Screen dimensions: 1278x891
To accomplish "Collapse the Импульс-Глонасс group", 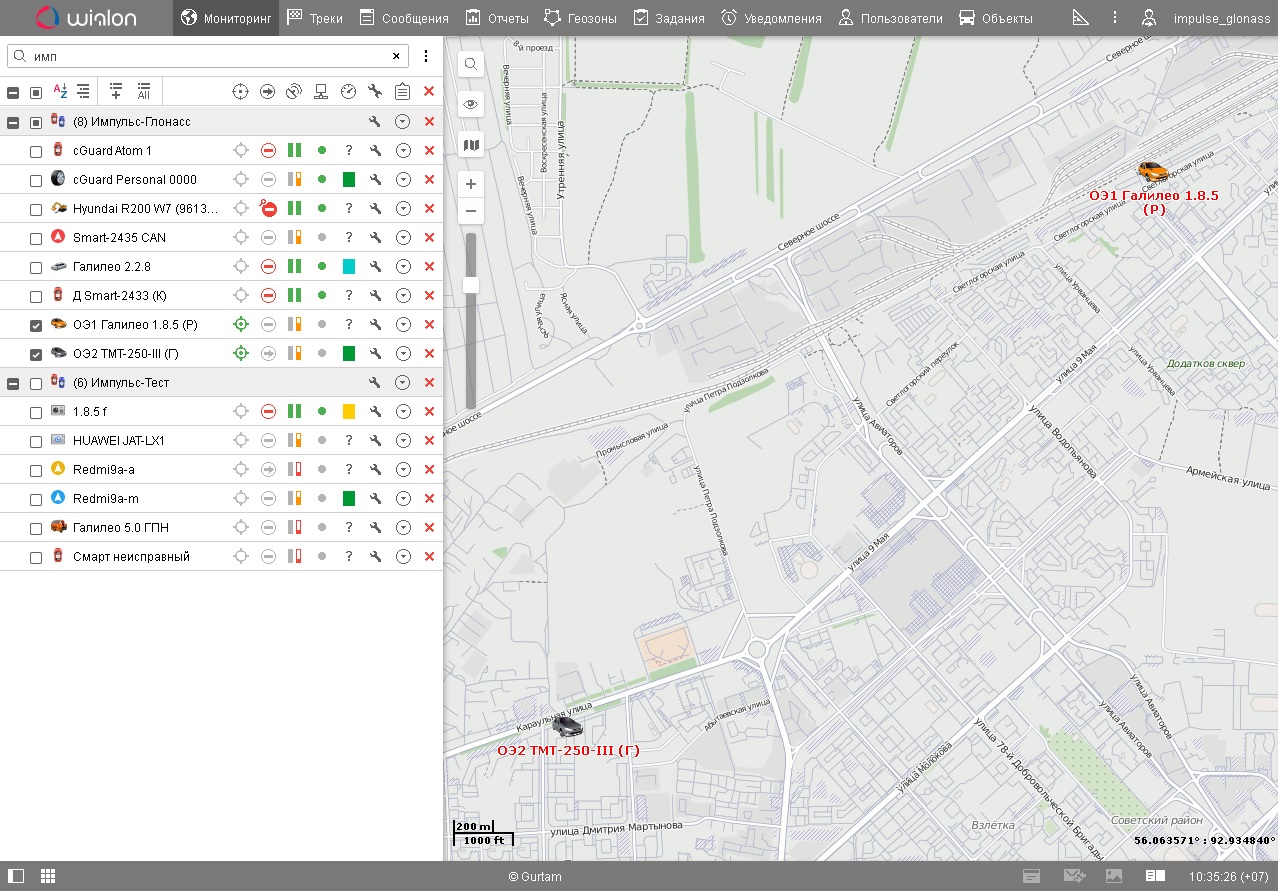I will [x=13, y=123].
